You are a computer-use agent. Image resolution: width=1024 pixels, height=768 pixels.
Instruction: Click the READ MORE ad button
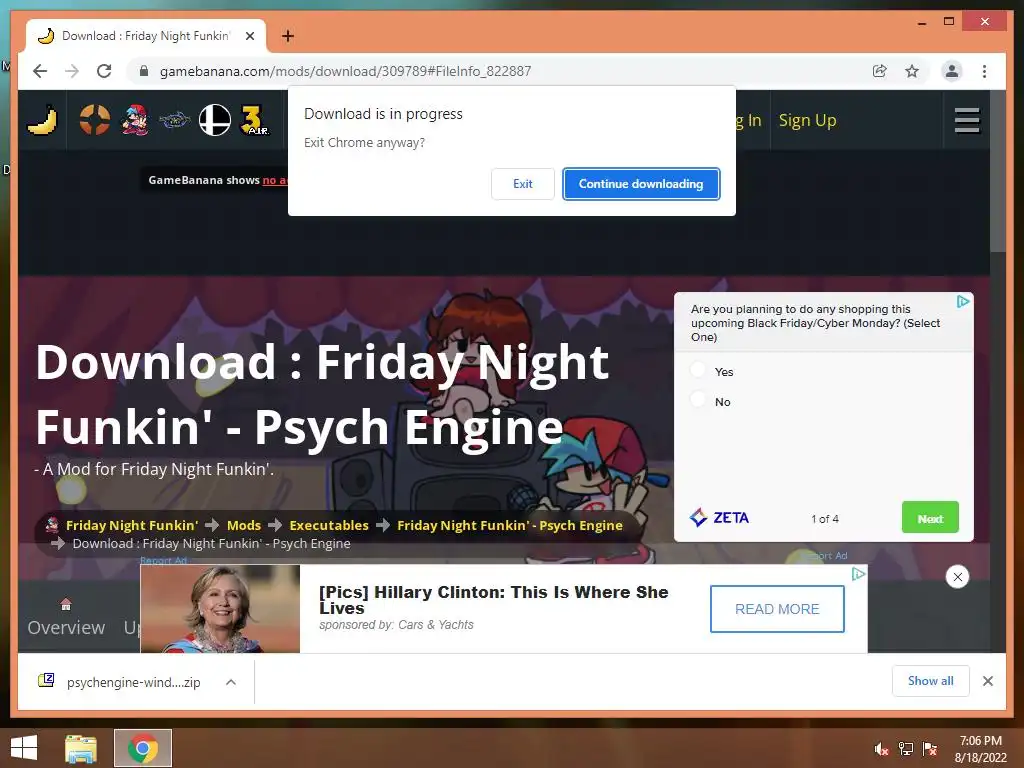tap(777, 609)
